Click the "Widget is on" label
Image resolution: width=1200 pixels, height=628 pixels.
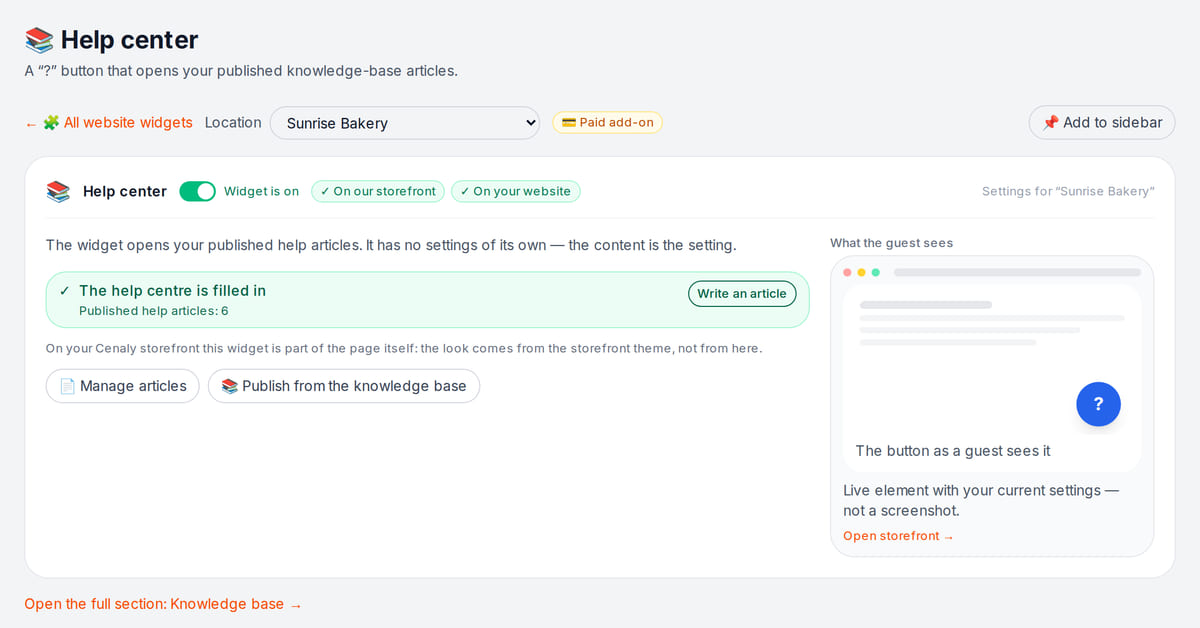pyautogui.click(x=261, y=191)
